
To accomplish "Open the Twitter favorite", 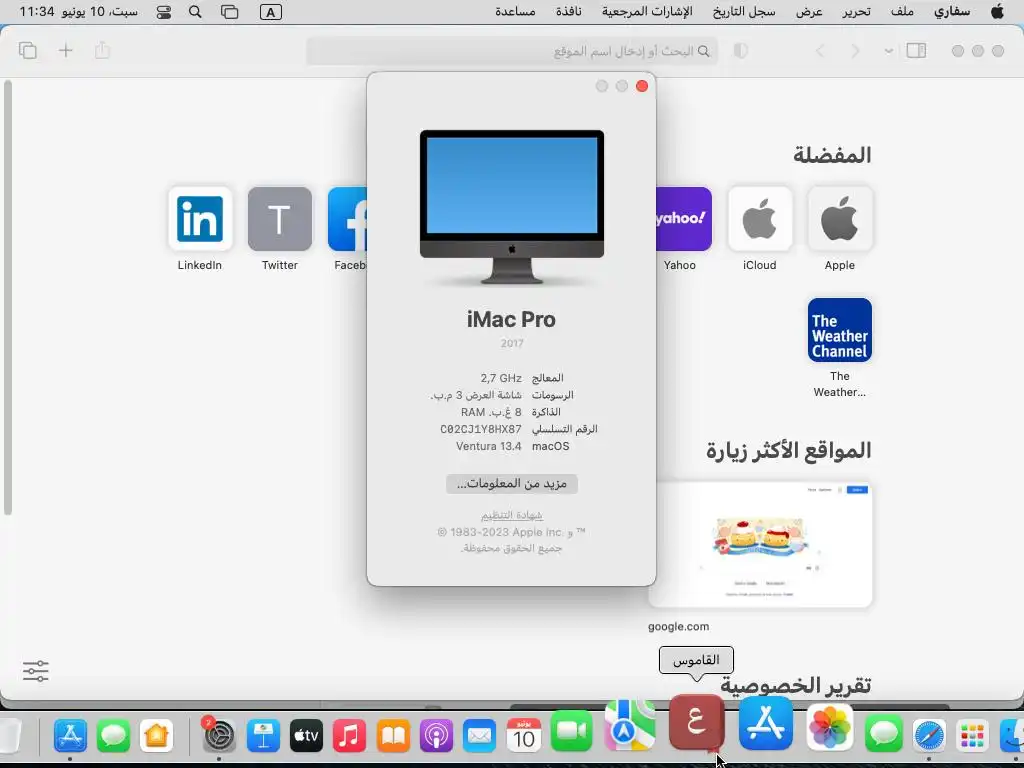I will pyautogui.click(x=280, y=219).
